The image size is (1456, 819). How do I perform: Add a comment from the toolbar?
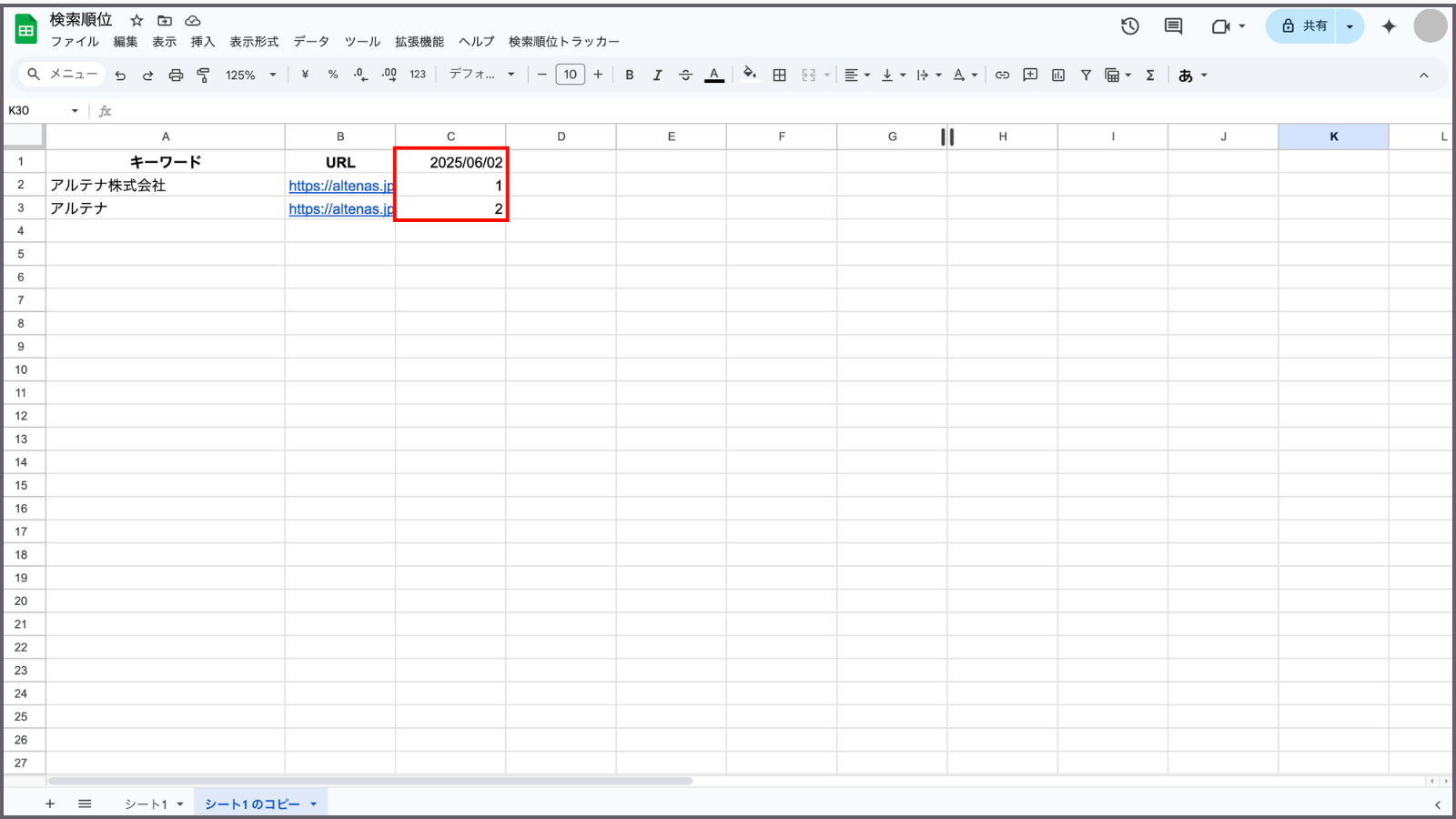(x=1030, y=75)
